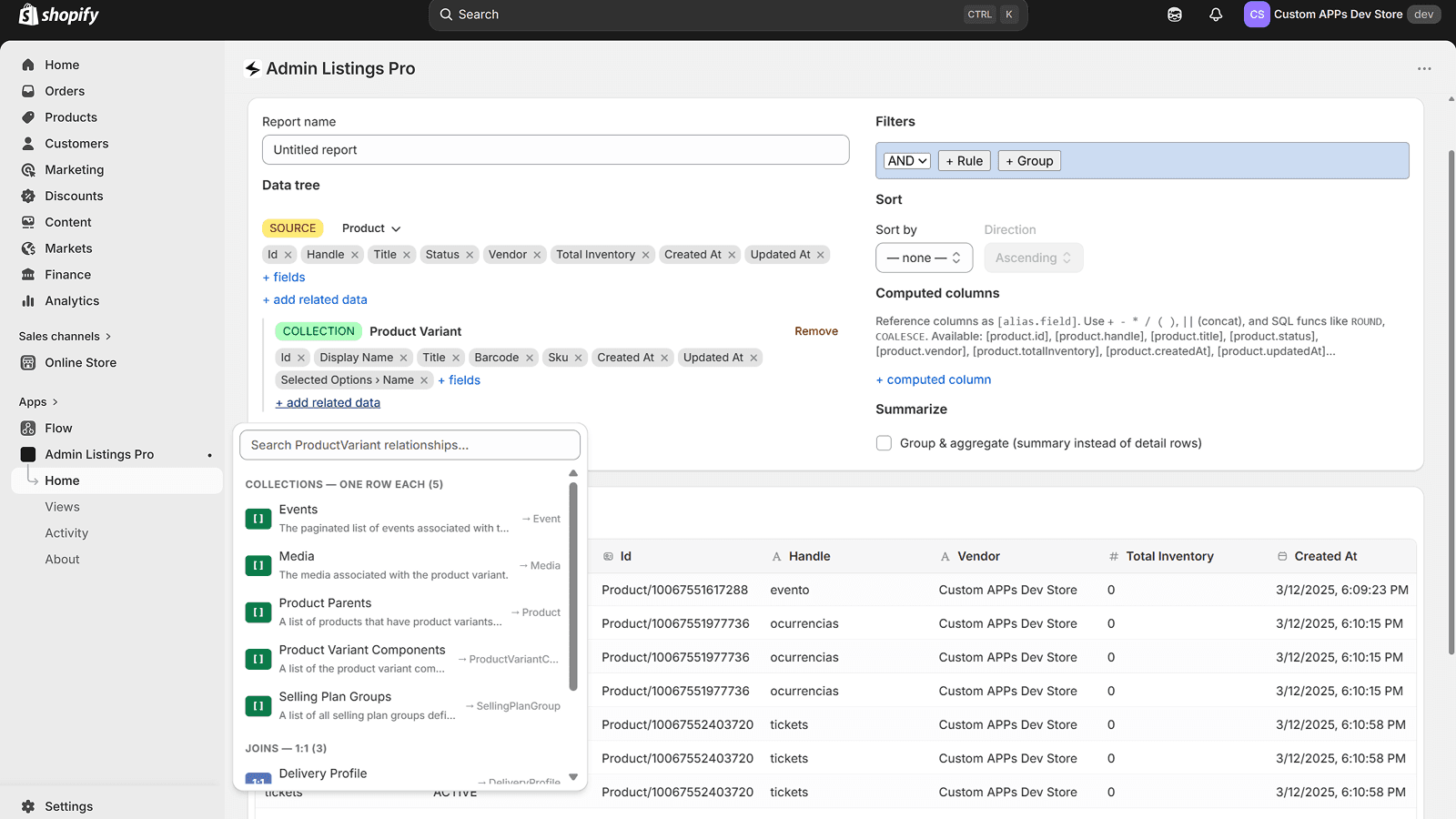Image resolution: width=1456 pixels, height=819 pixels.
Task: Remove the Barcode field chip
Action: click(530, 358)
